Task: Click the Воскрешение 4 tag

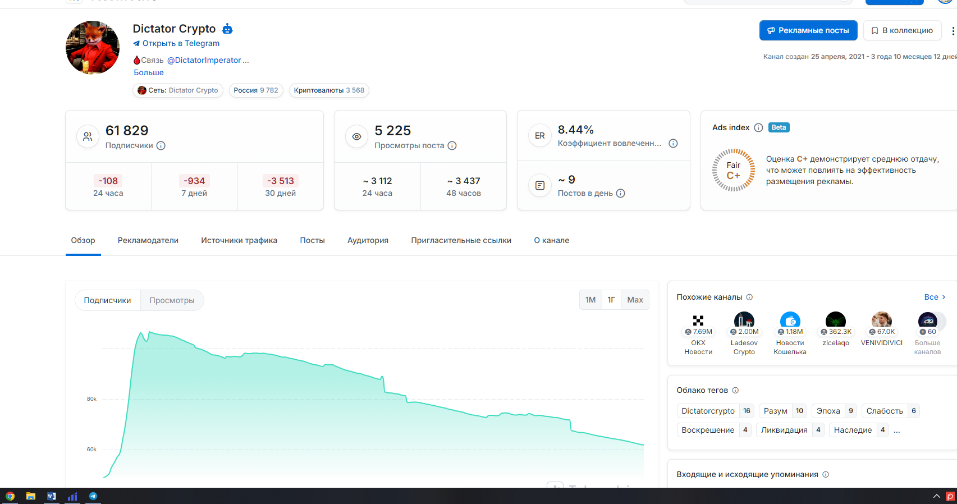Action: [713, 430]
